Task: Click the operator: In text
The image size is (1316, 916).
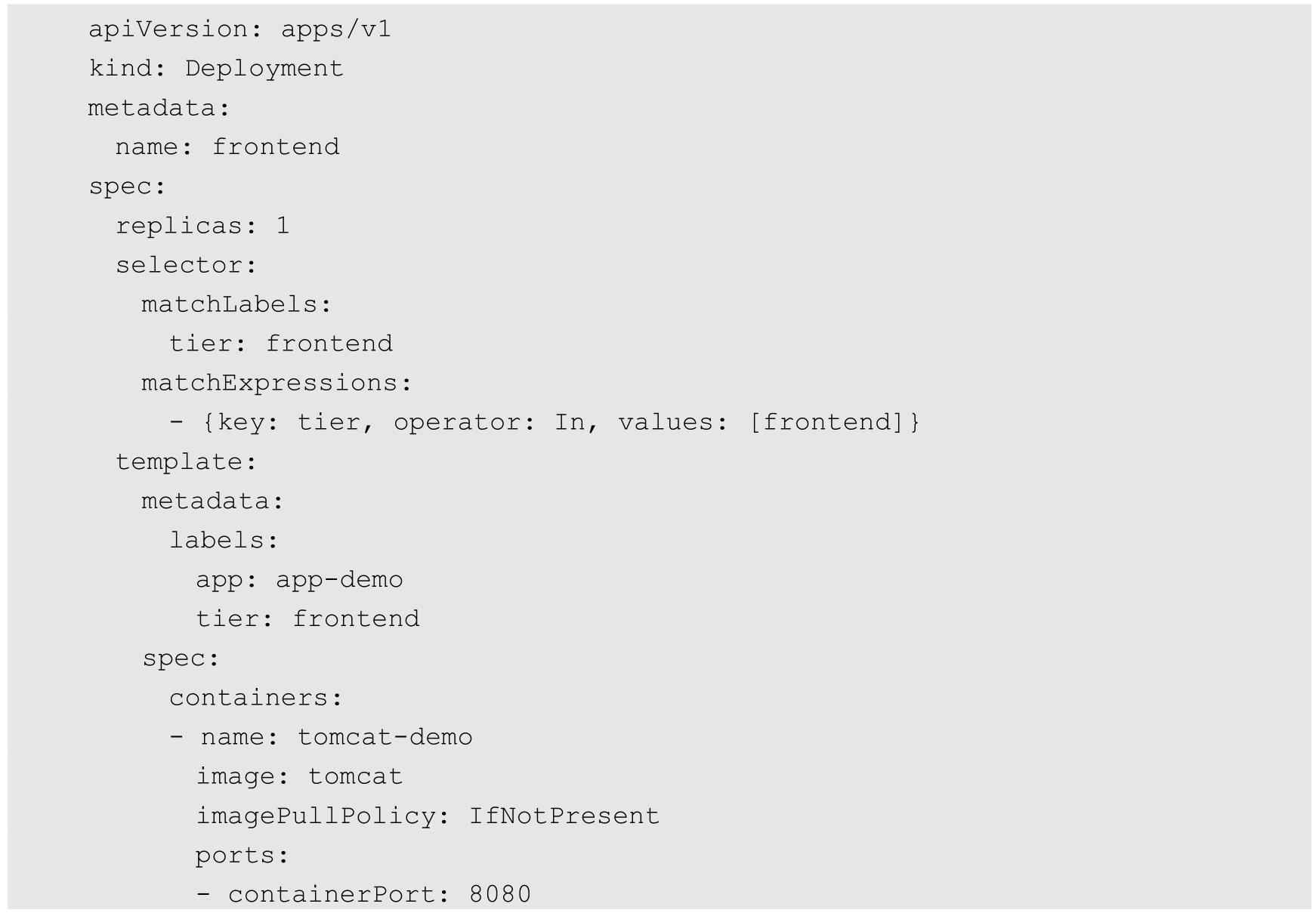Action: [x=490, y=422]
